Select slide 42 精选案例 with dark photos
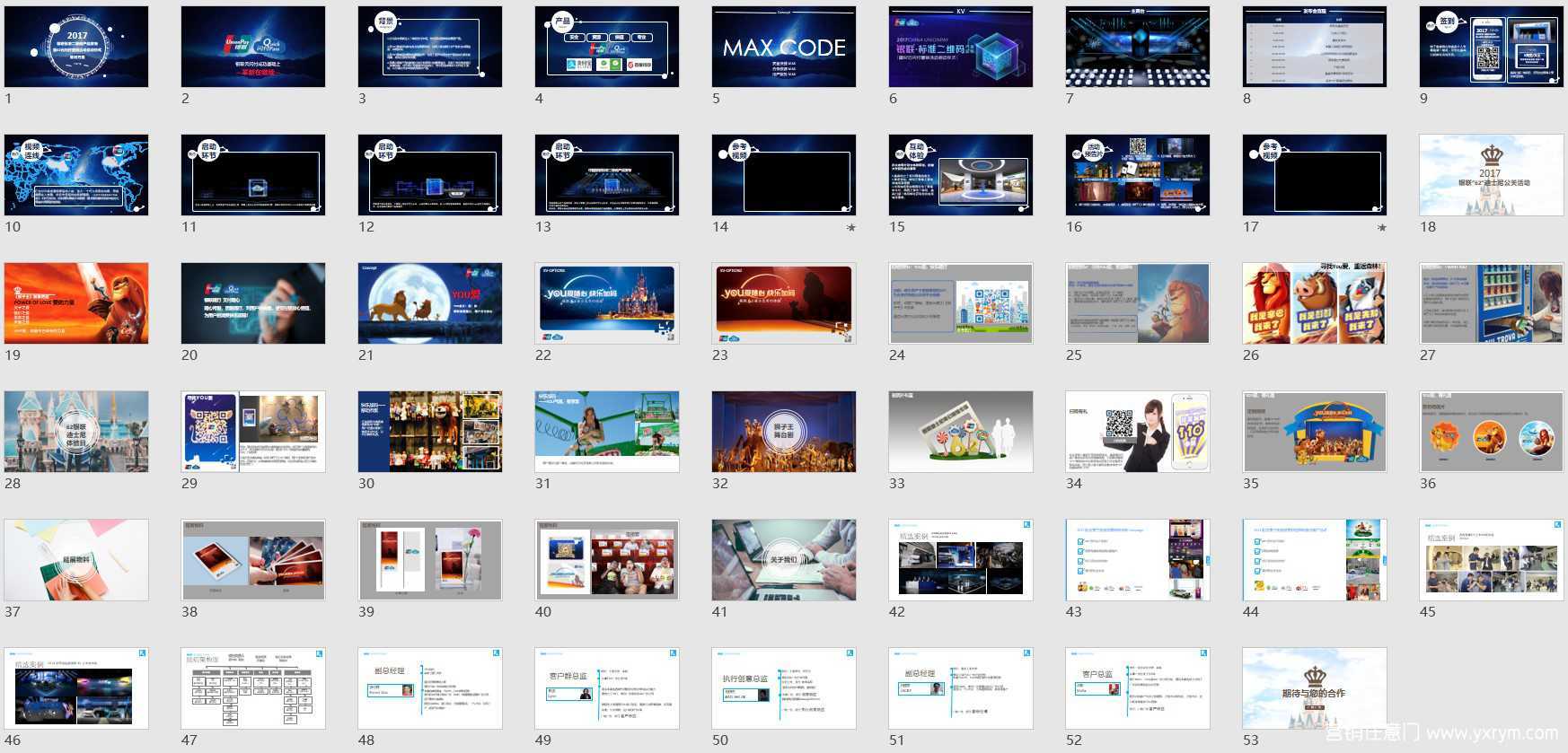Image resolution: width=1568 pixels, height=753 pixels. tap(961, 560)
